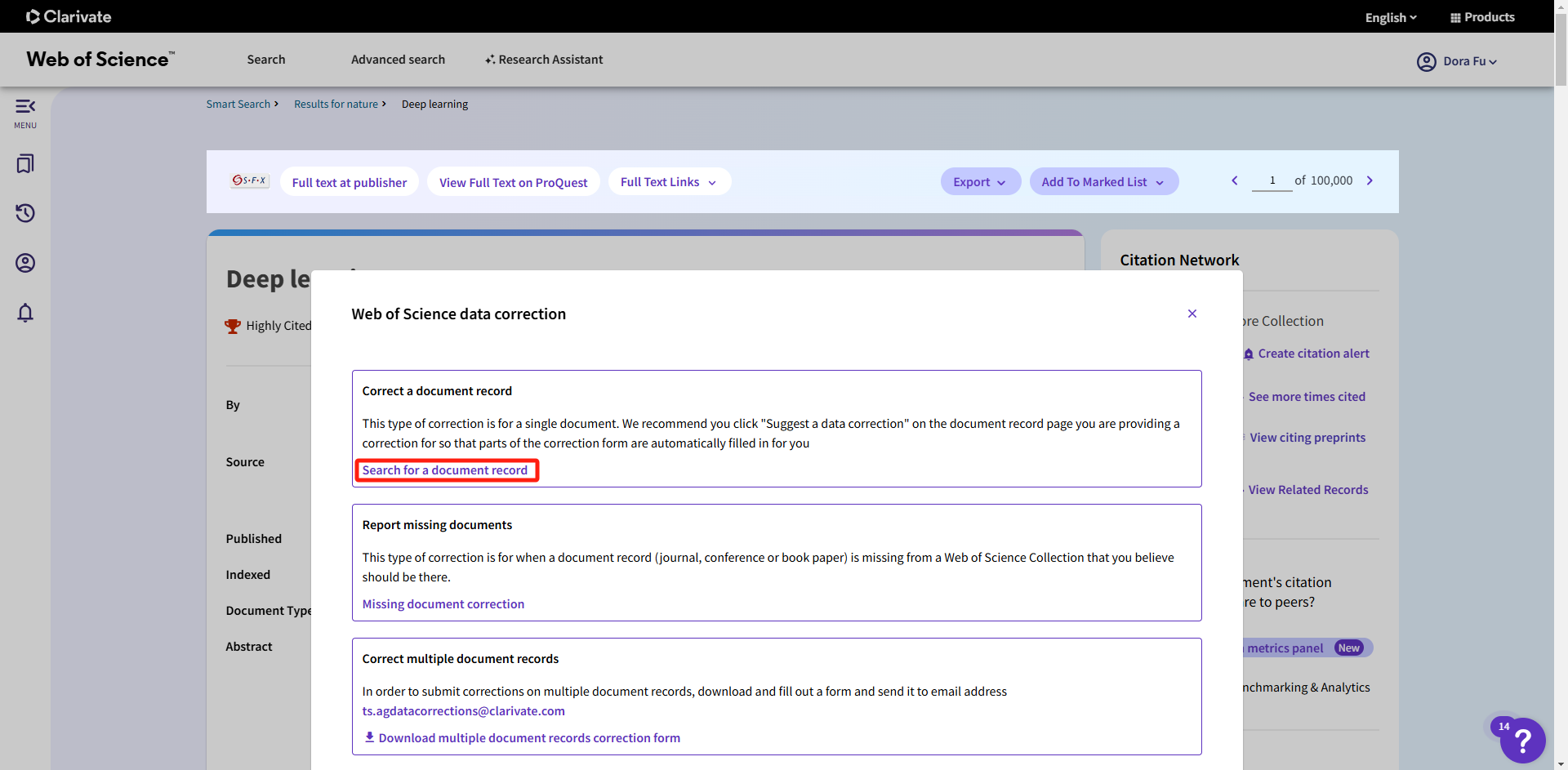Open the notifications bell icon
The width and height of the screenshot is (1568, 770).
click(25, 313)
